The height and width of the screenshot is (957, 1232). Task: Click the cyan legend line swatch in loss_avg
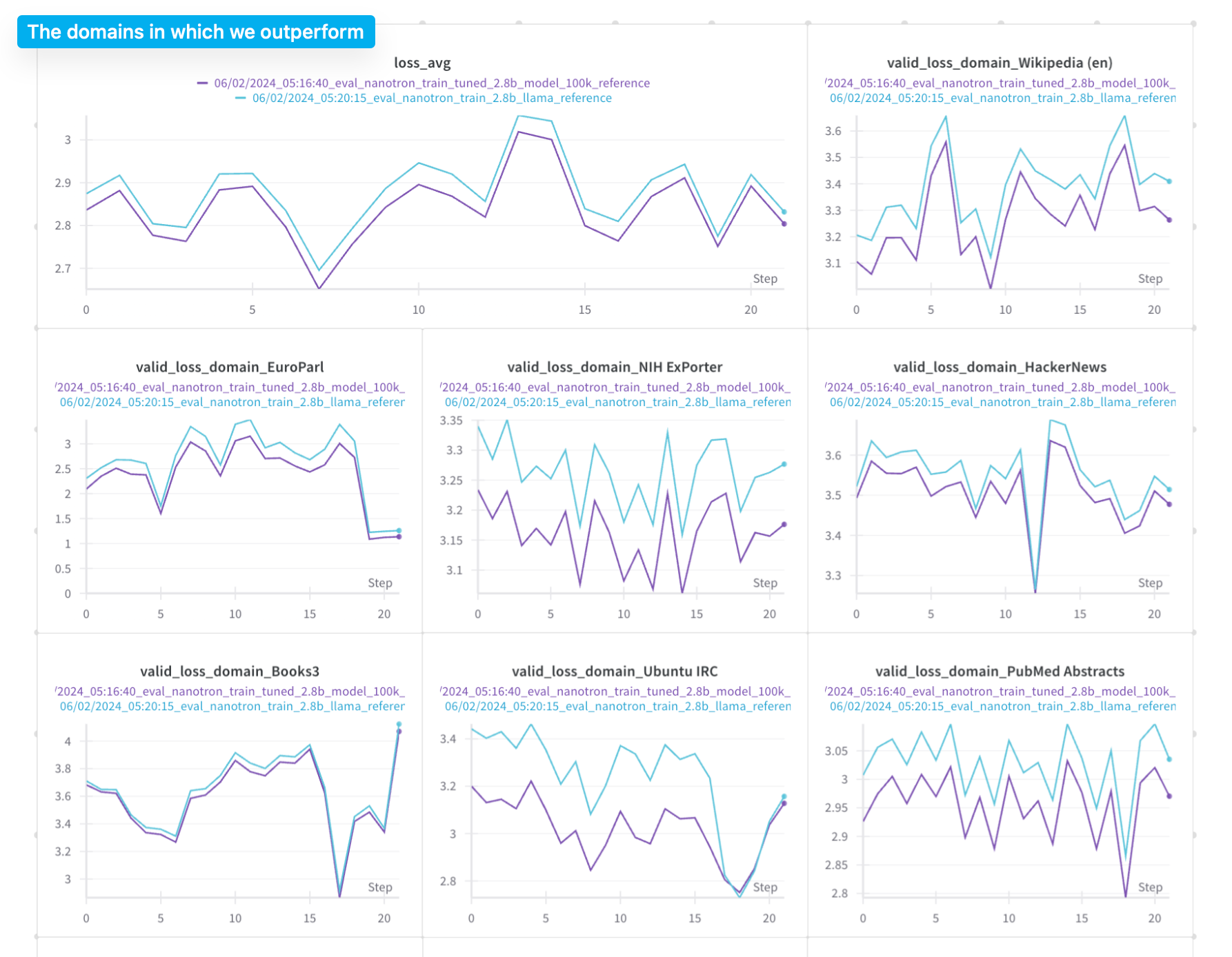point(240,98)
